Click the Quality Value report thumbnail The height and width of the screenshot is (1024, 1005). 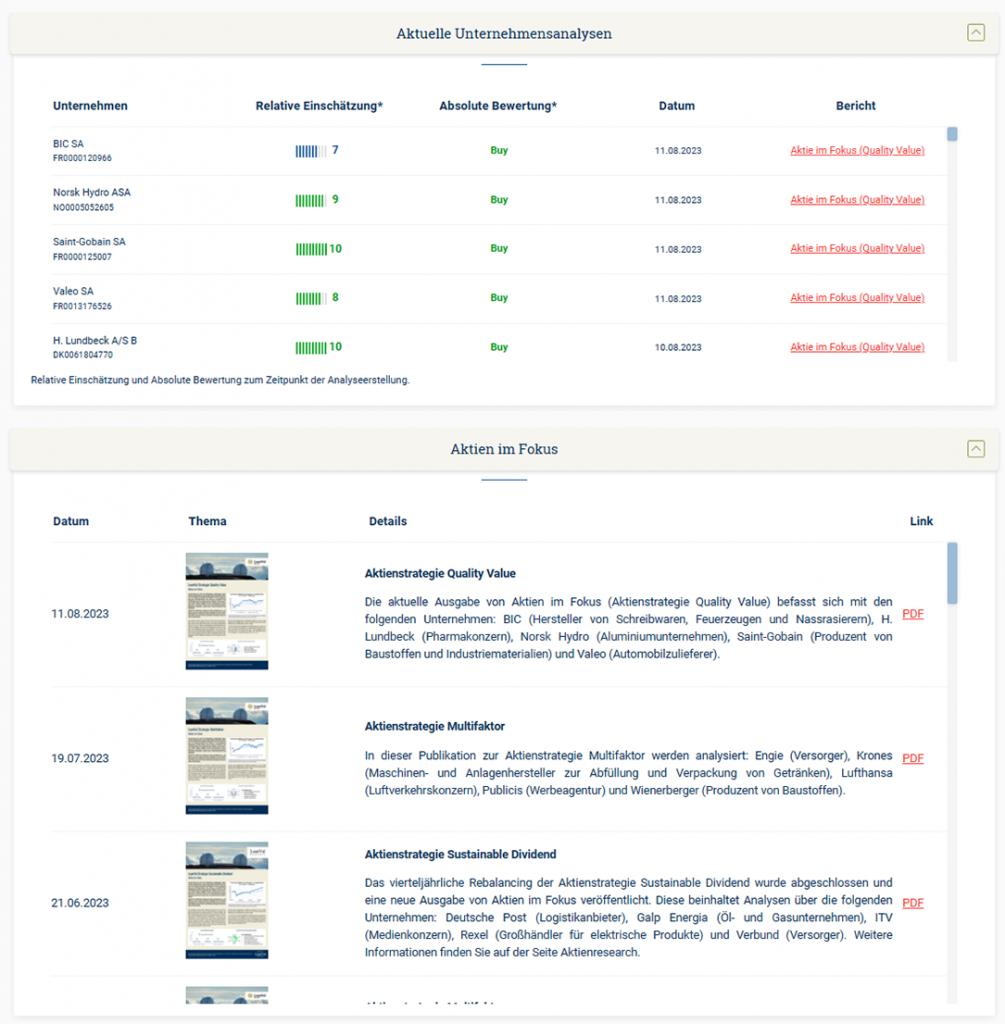(227, 611)
